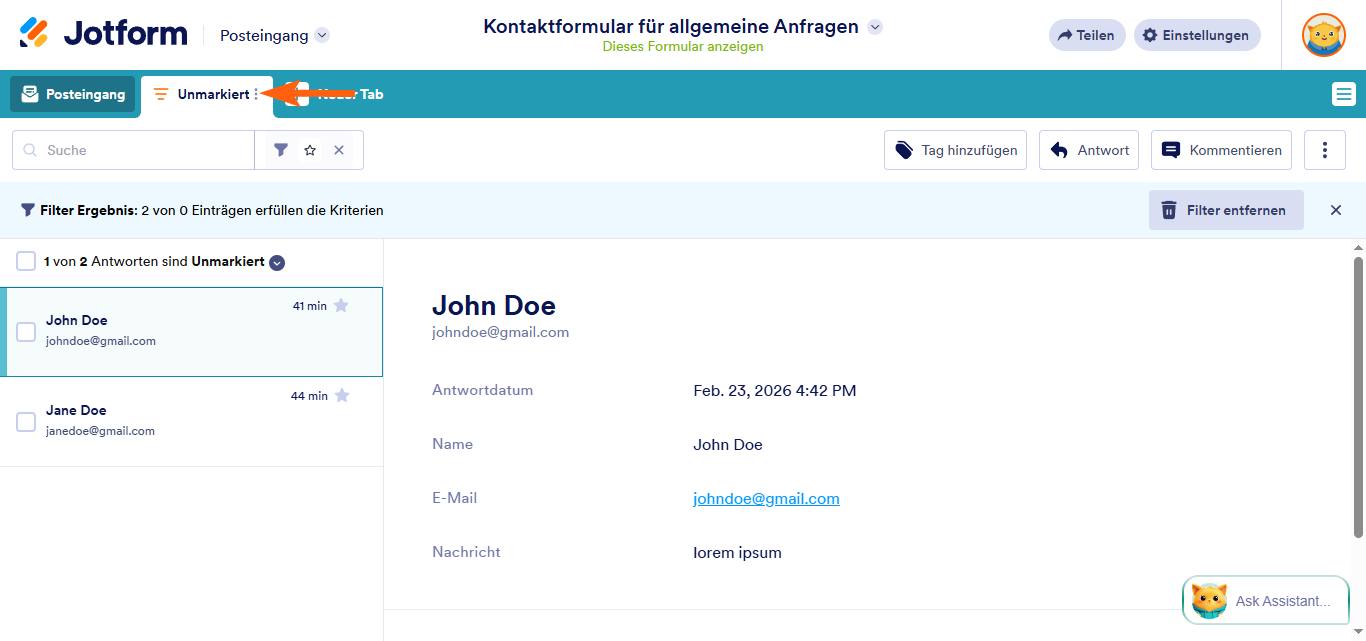Select the filter funnel icon beside search
The height and width of the screenshot is (641, 1366).
click(x=281, y=148)
